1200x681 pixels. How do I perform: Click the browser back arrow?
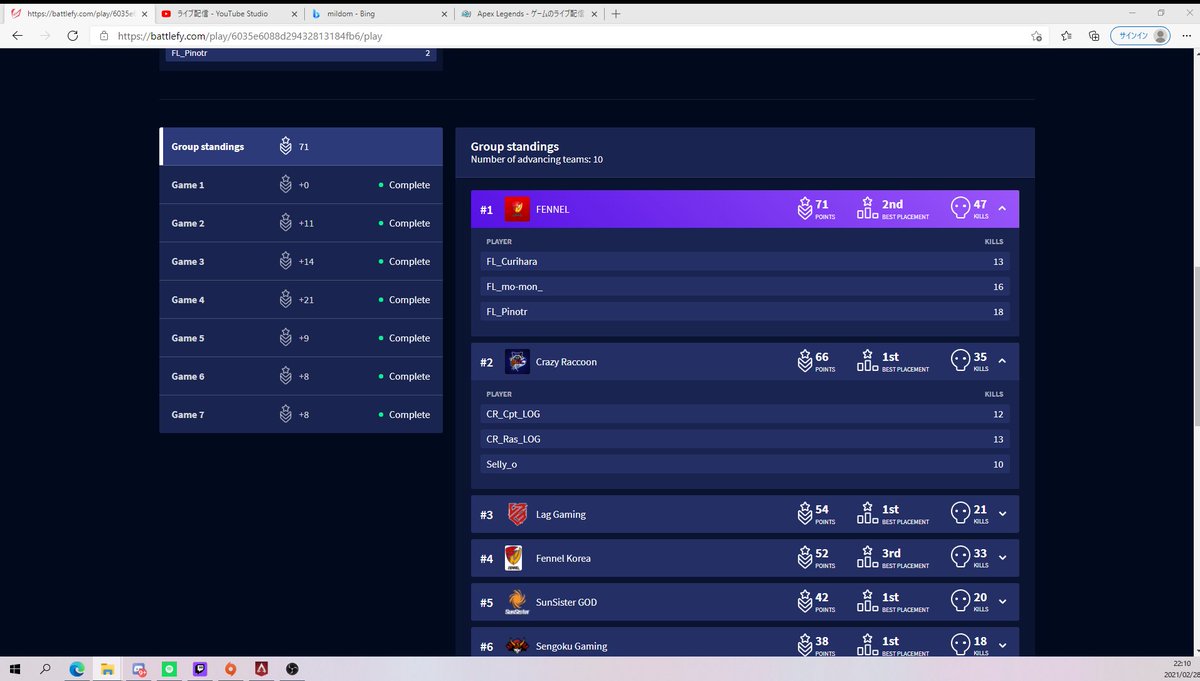pos(17,35)
